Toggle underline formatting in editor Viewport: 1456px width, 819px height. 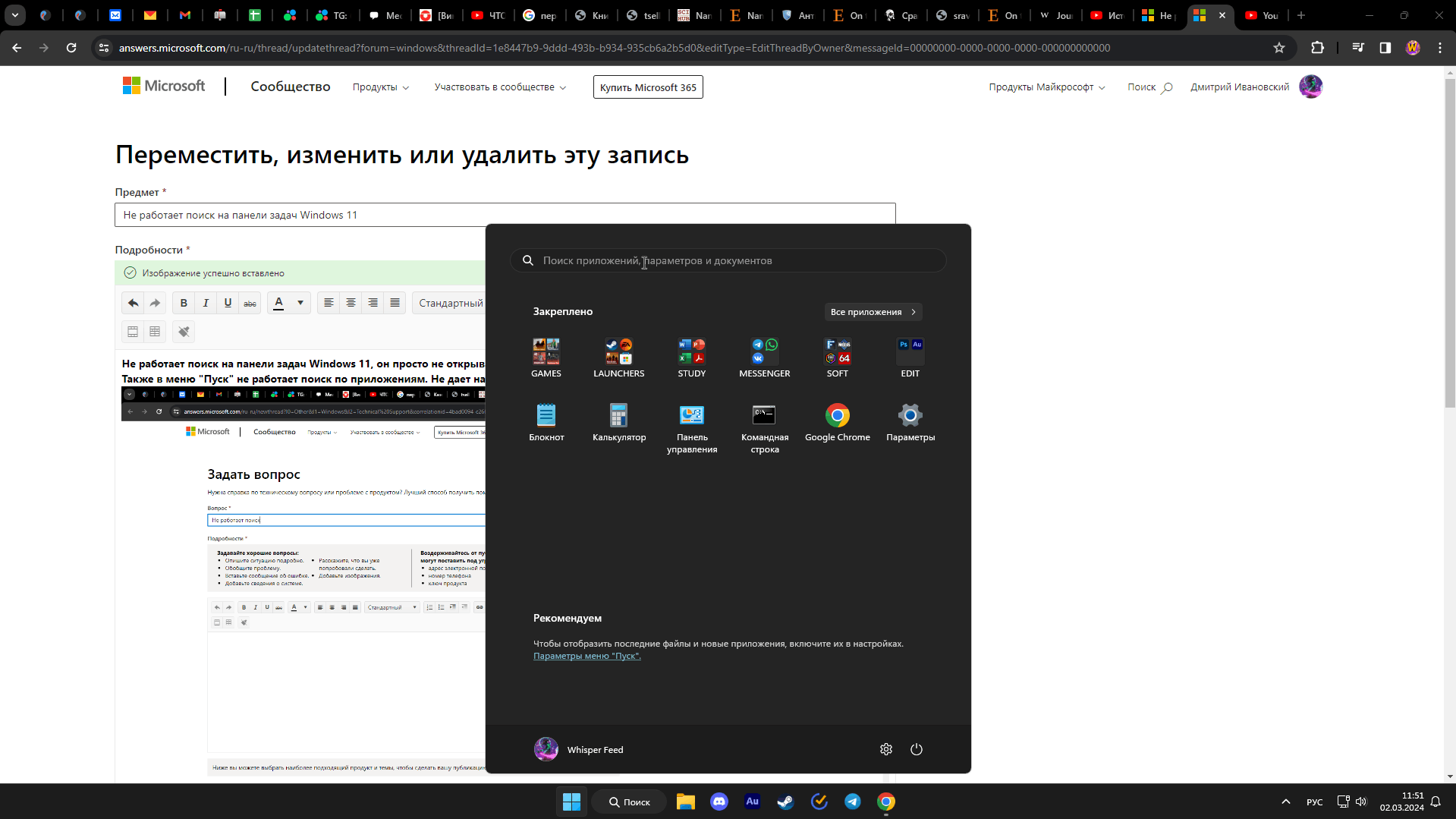pos(228,303)
